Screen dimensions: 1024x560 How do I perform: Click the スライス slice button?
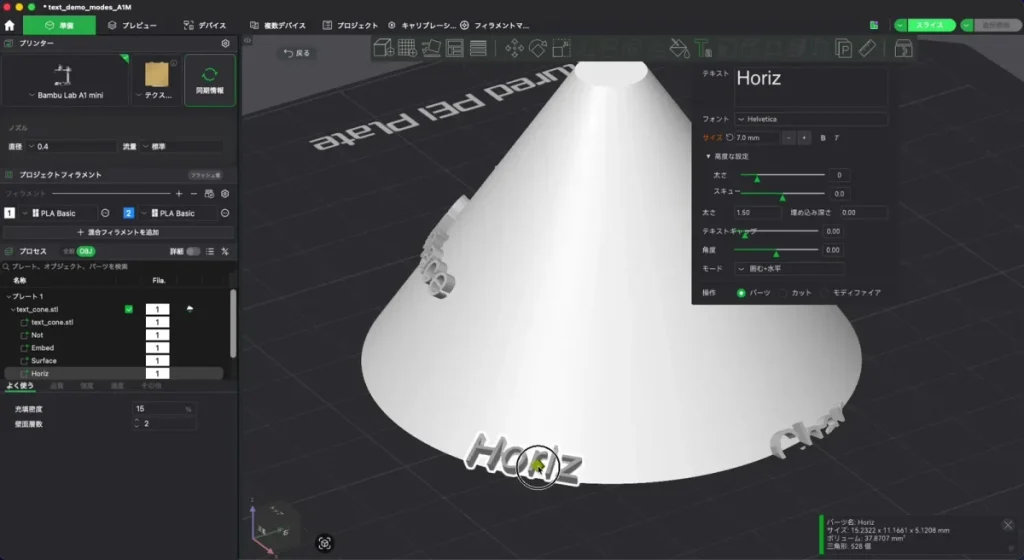point(930,25)
